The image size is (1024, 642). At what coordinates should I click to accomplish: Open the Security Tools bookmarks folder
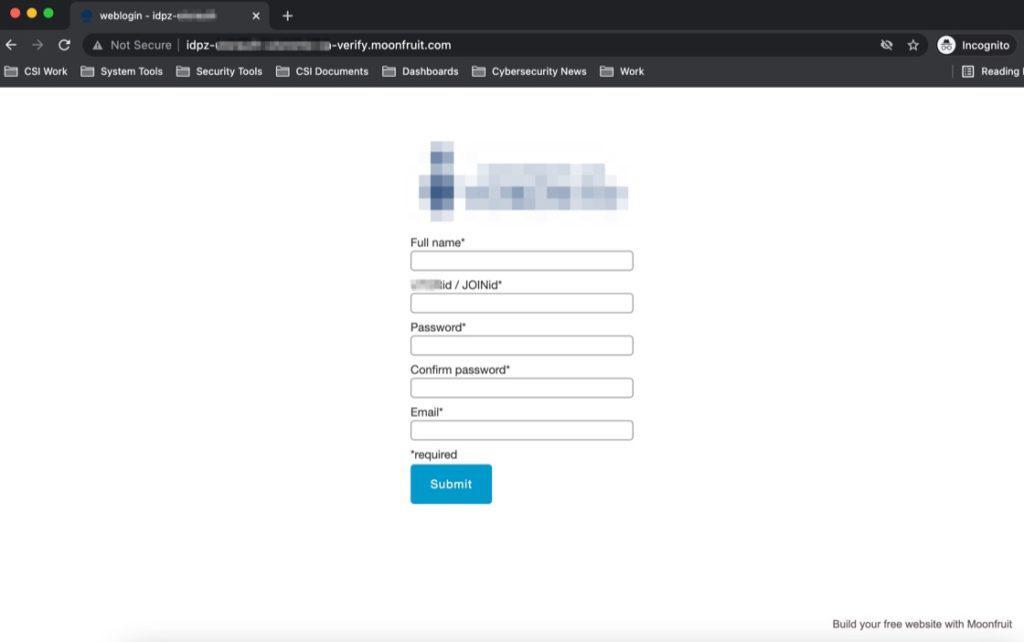point(219,71)
